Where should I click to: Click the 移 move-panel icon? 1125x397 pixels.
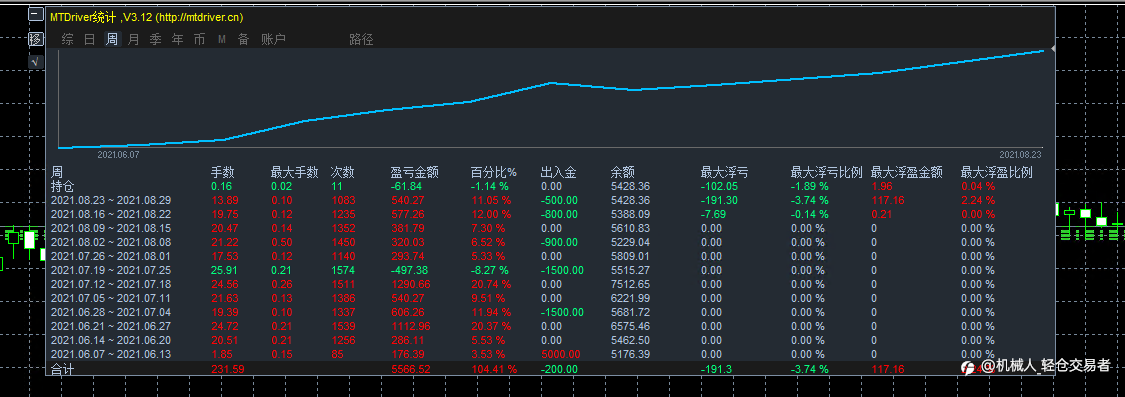[36, 39]
